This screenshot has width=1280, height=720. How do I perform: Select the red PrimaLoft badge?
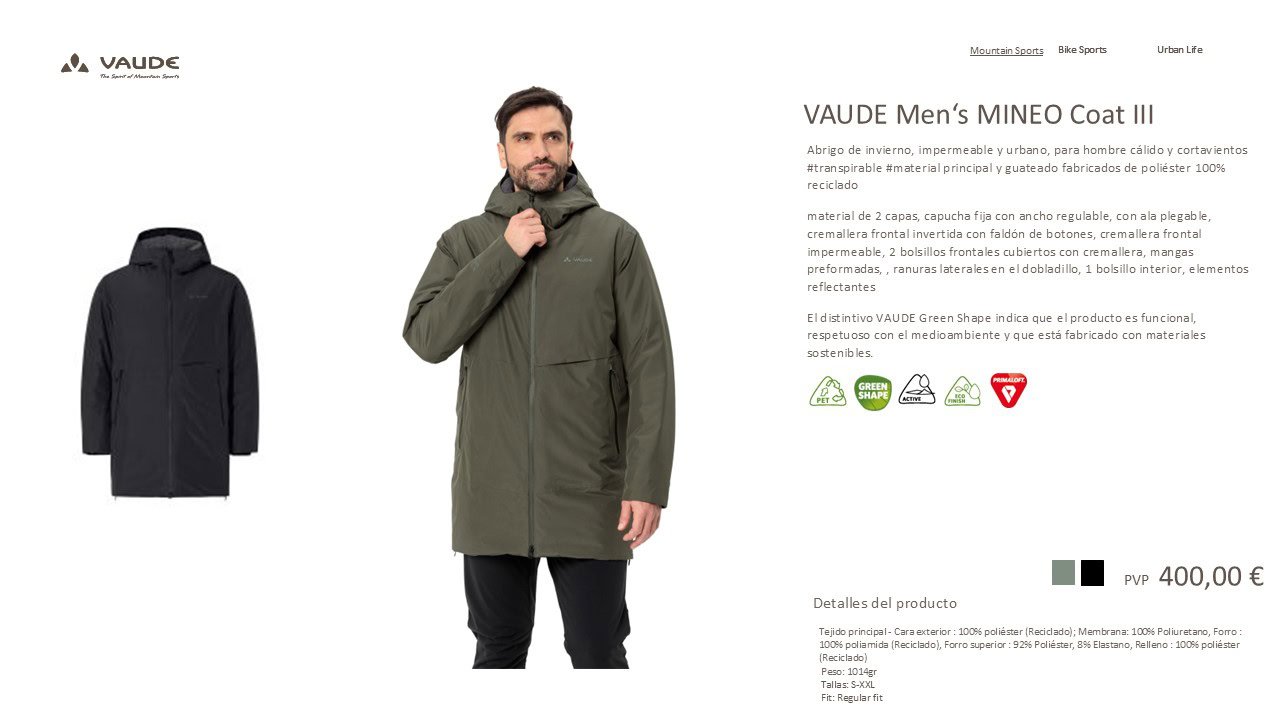tap(1009, 390)
